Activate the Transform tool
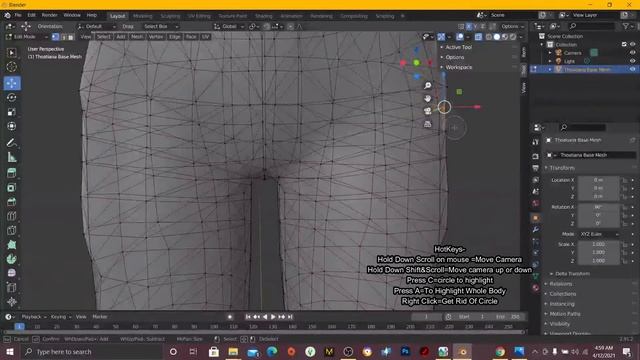 point(12,126)
